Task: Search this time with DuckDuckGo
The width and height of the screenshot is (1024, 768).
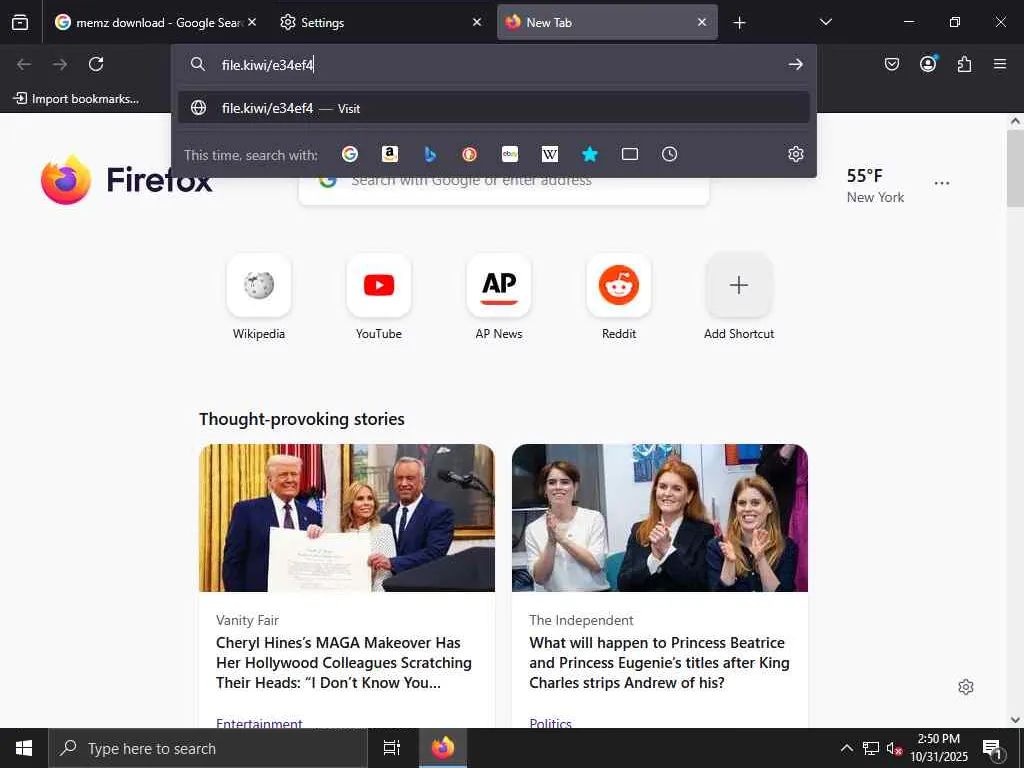Action: click(470, 154)
